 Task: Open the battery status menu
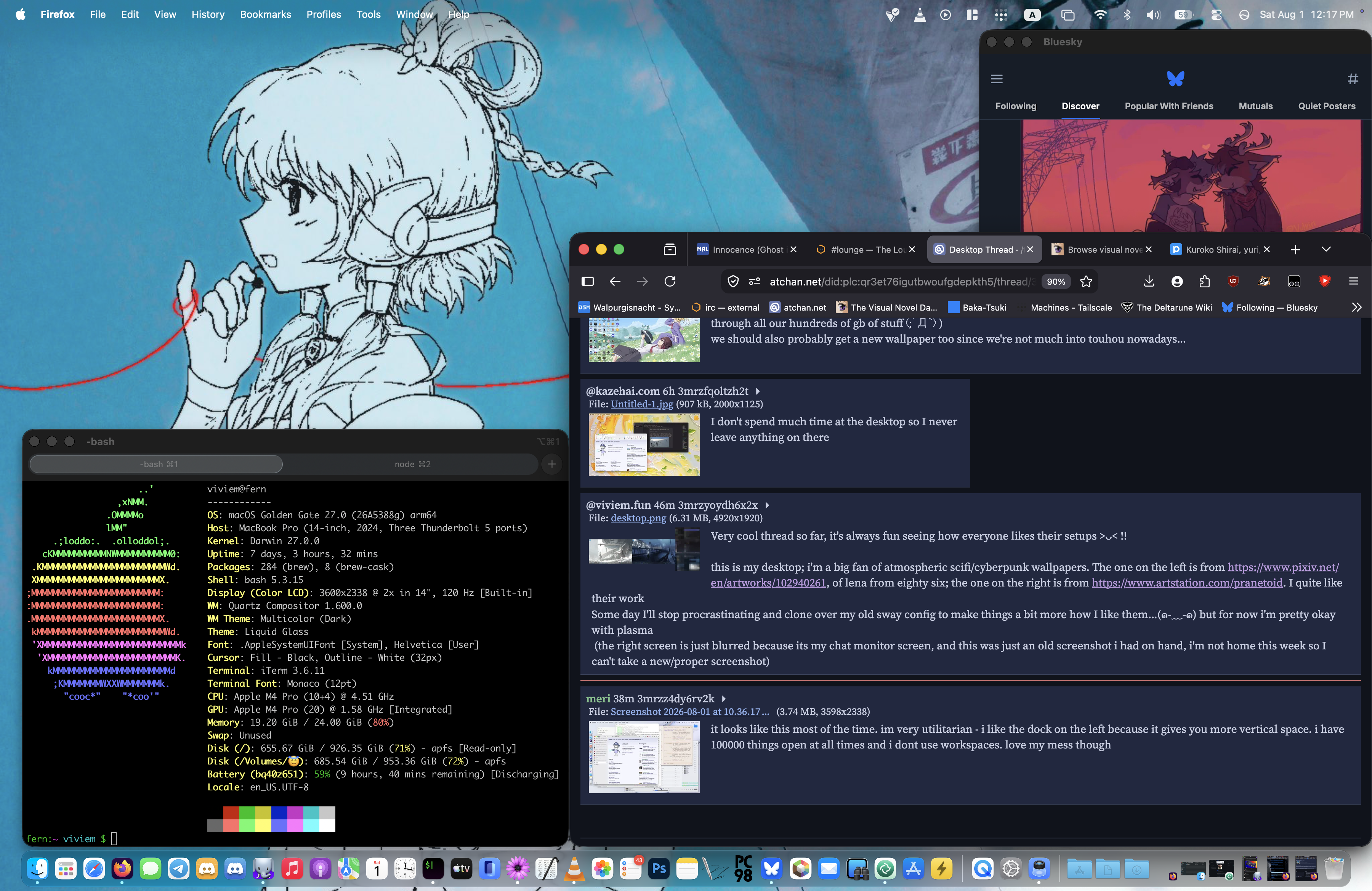[x=1183, y=14]
